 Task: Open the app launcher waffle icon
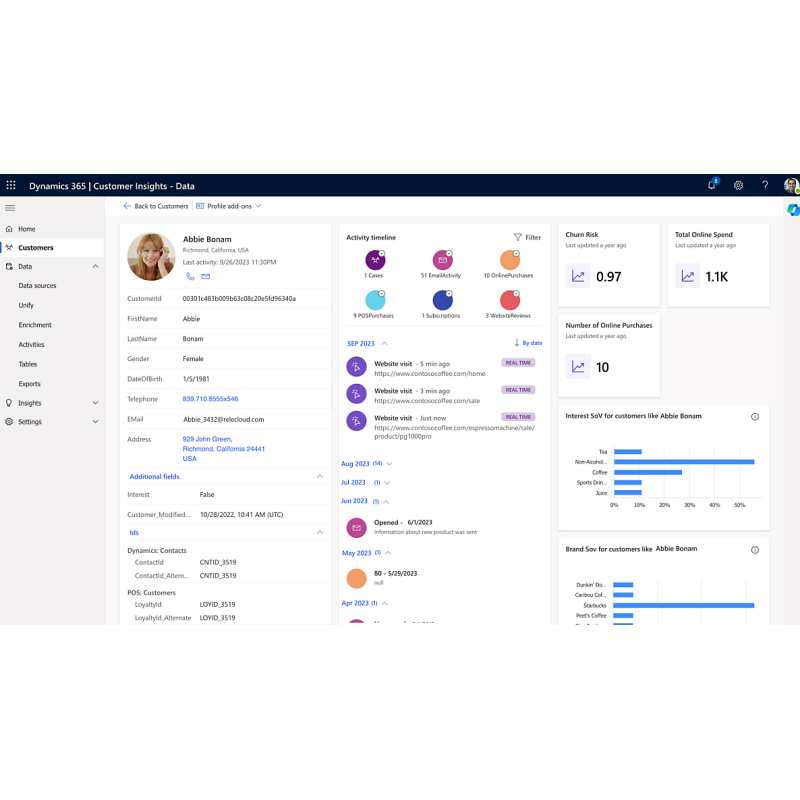[12, 185]
